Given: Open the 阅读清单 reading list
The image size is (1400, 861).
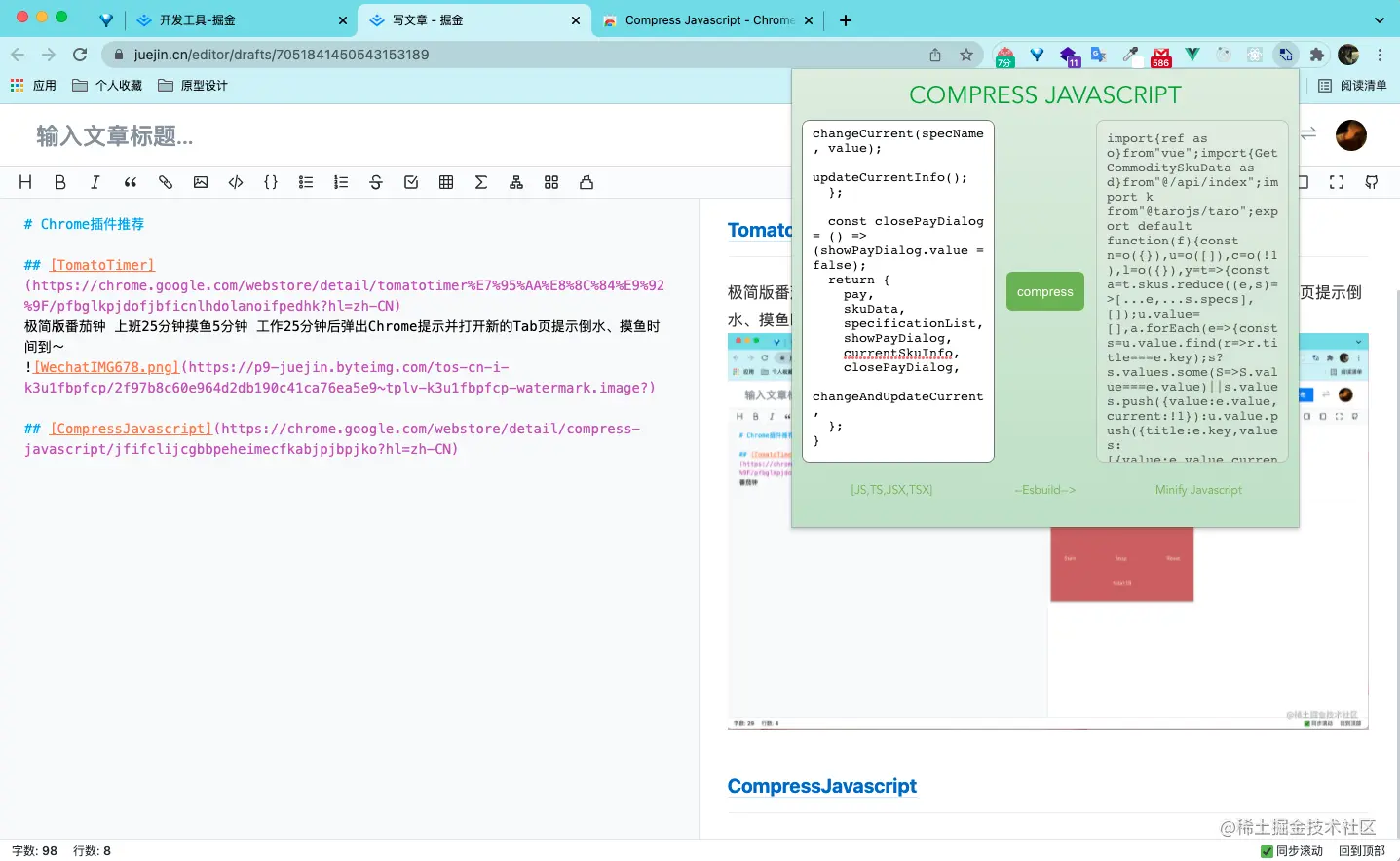Looking at the screenshot, I should (1352, 86).
